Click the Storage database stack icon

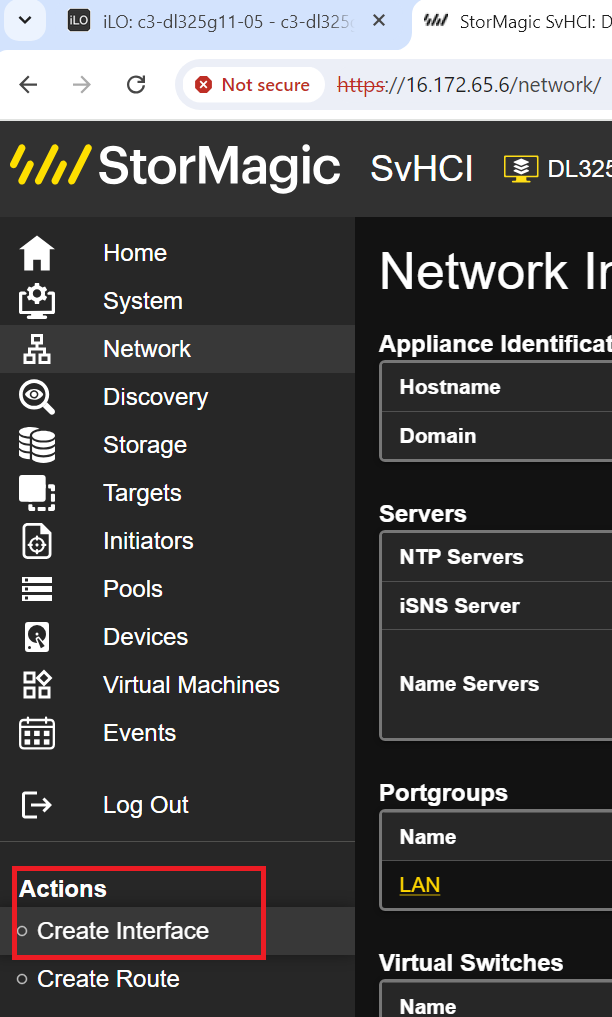(x=37, y=445)
